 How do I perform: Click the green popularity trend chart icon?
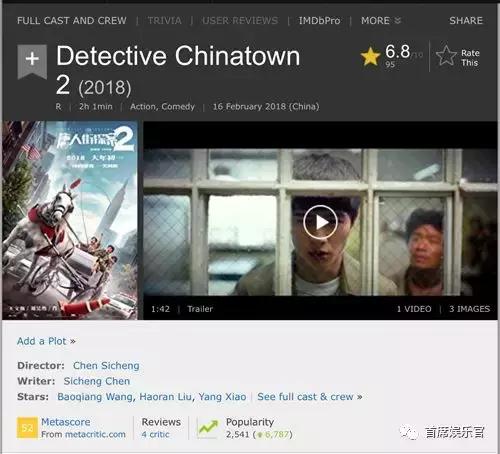tap(208, 428)
